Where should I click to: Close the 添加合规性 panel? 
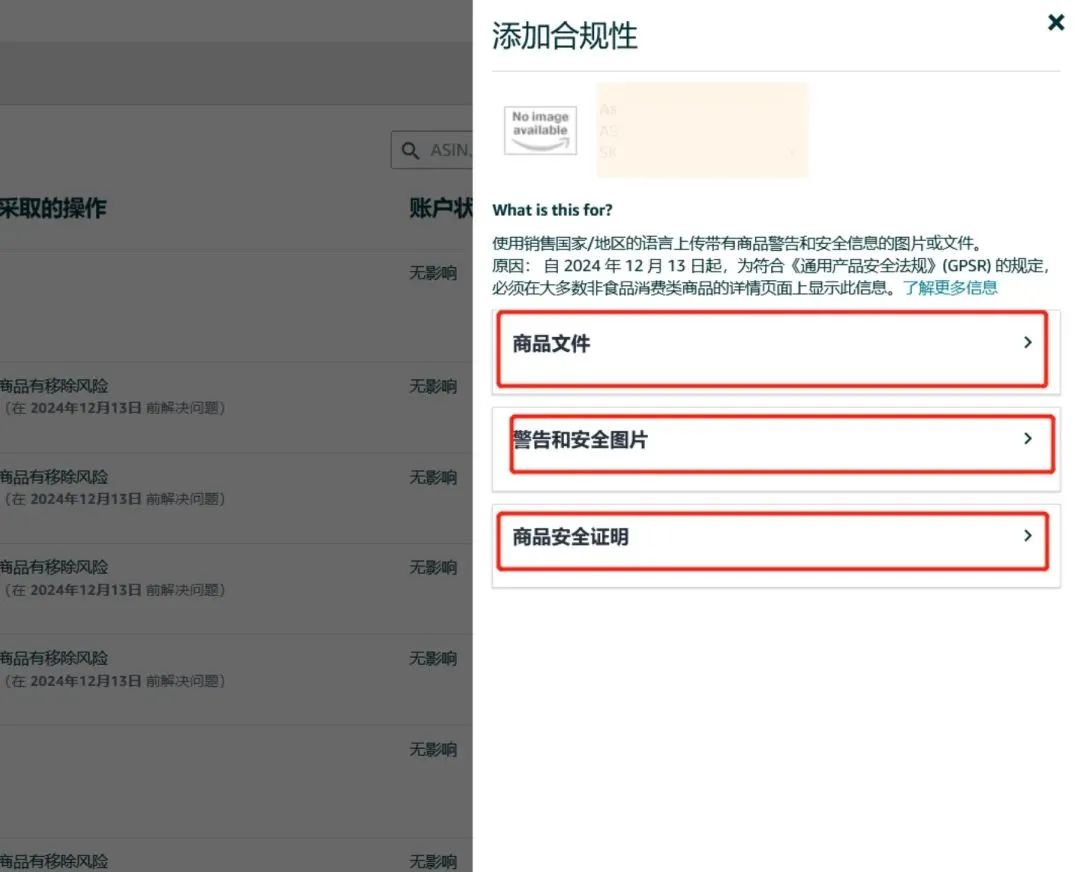tap(1056, 22)
